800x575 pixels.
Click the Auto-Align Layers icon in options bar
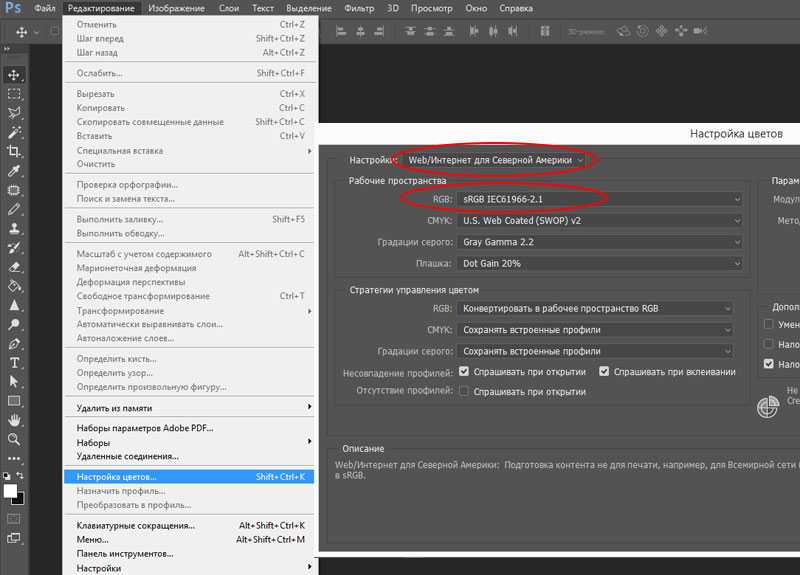click(x=545, y=31)
